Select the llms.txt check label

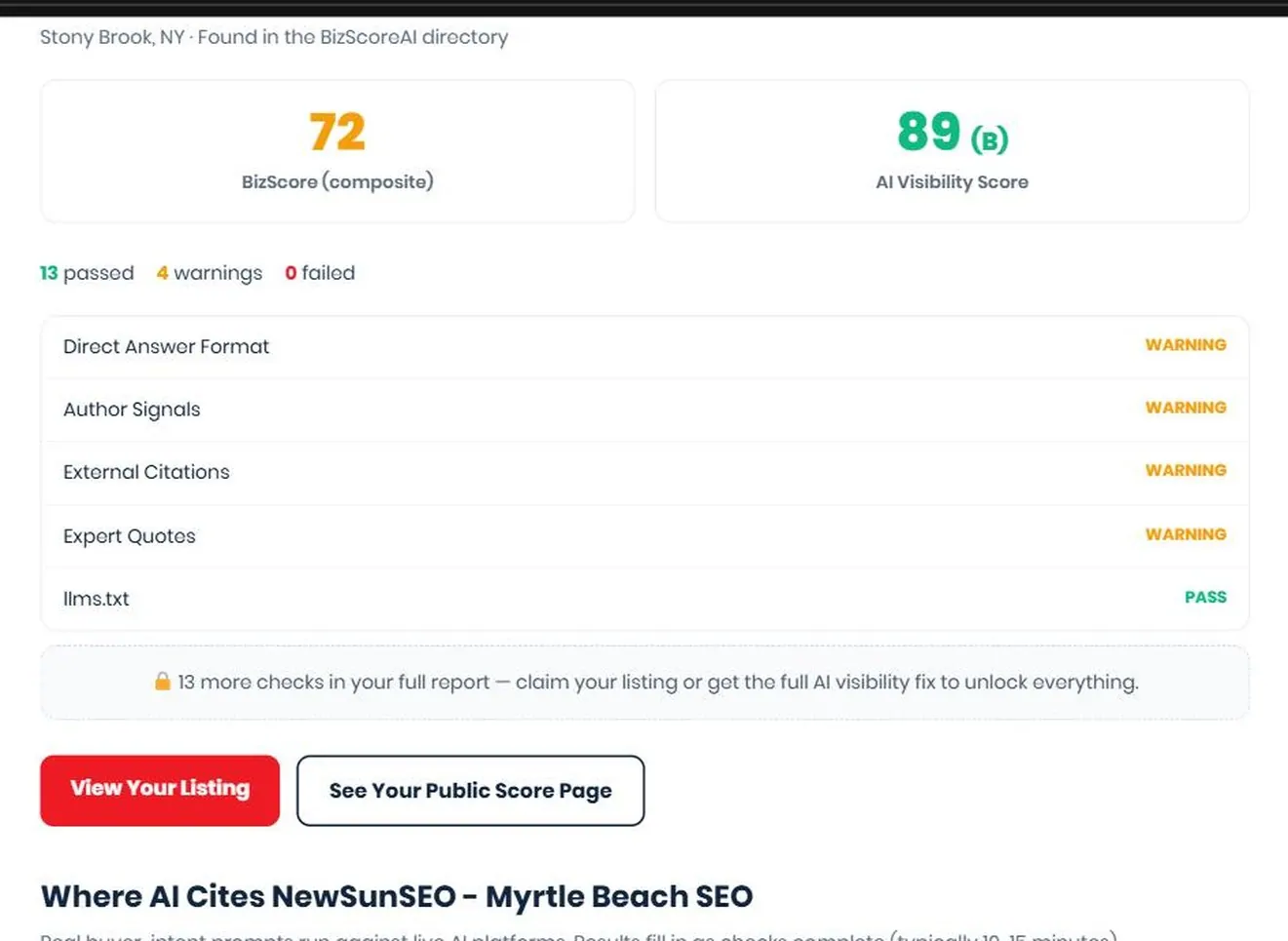click(96, 599)
